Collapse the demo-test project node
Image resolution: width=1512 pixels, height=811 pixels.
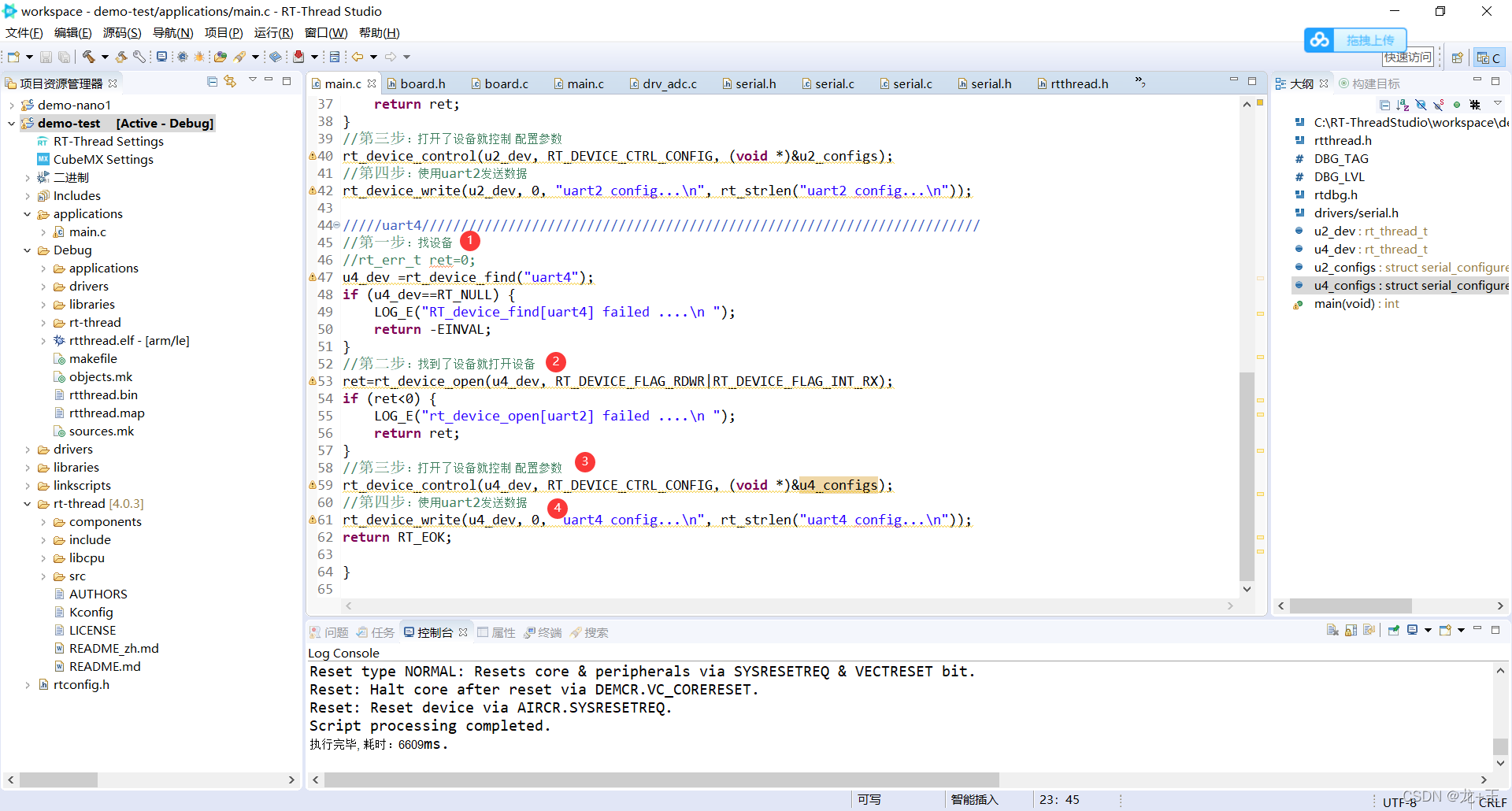[12, 124]
